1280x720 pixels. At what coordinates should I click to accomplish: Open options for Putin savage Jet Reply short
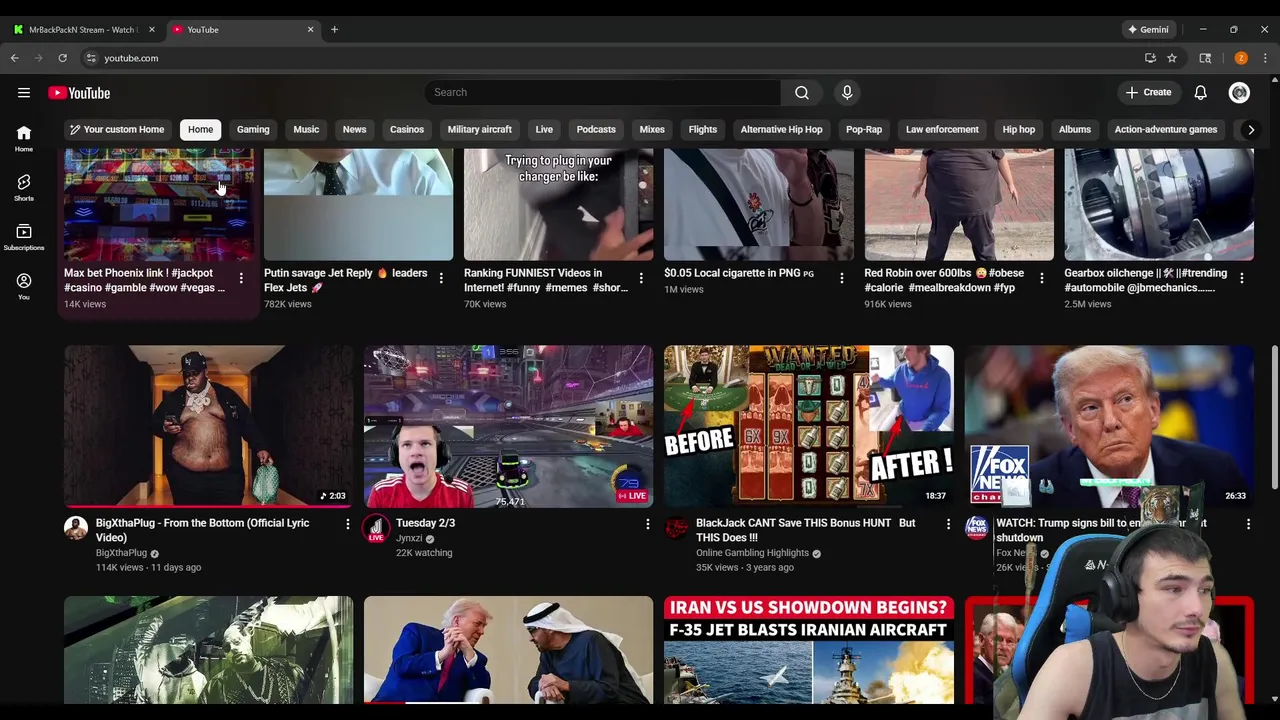441,279
